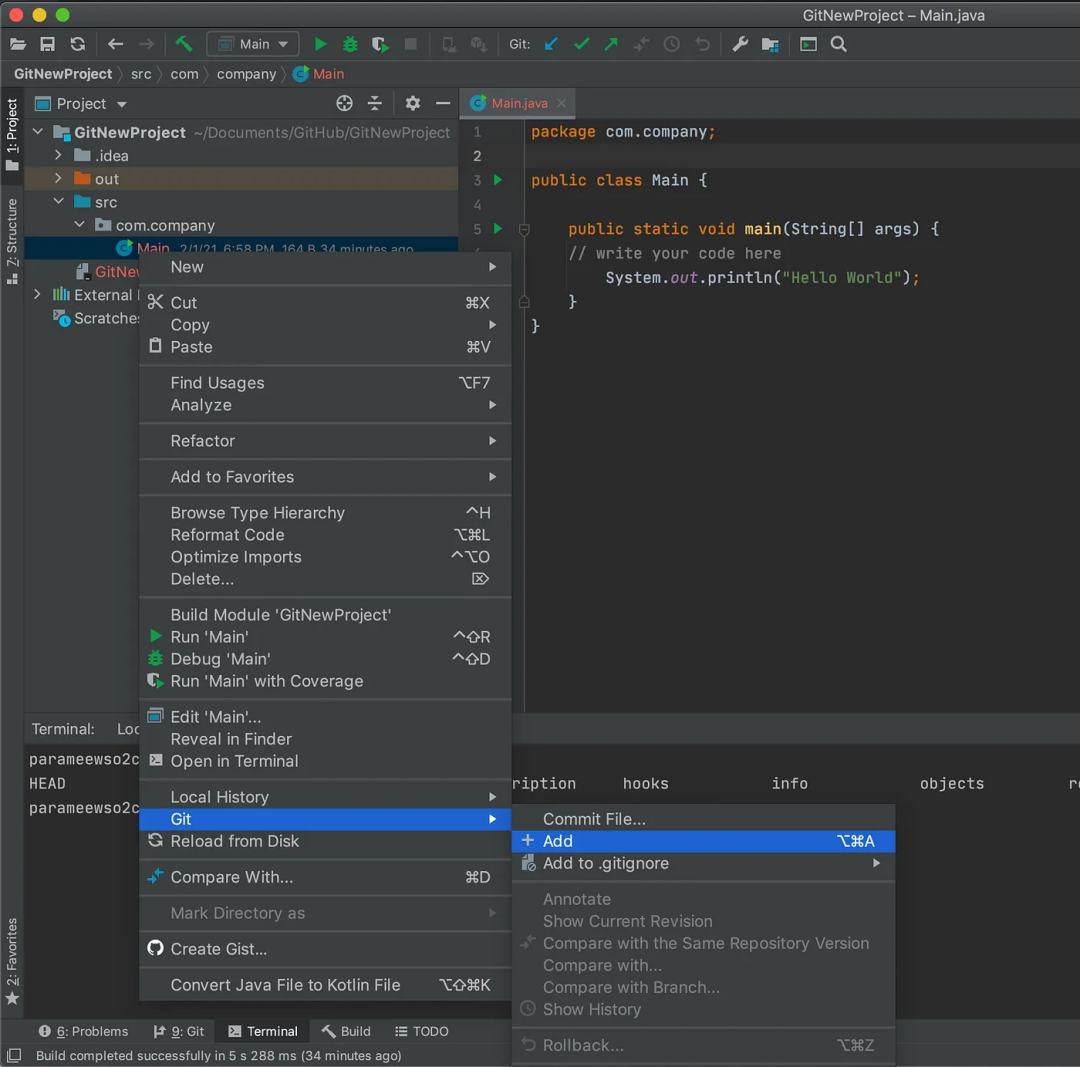Open Project panel gear options
The image size is (1080, 1067).
[413, 104]
